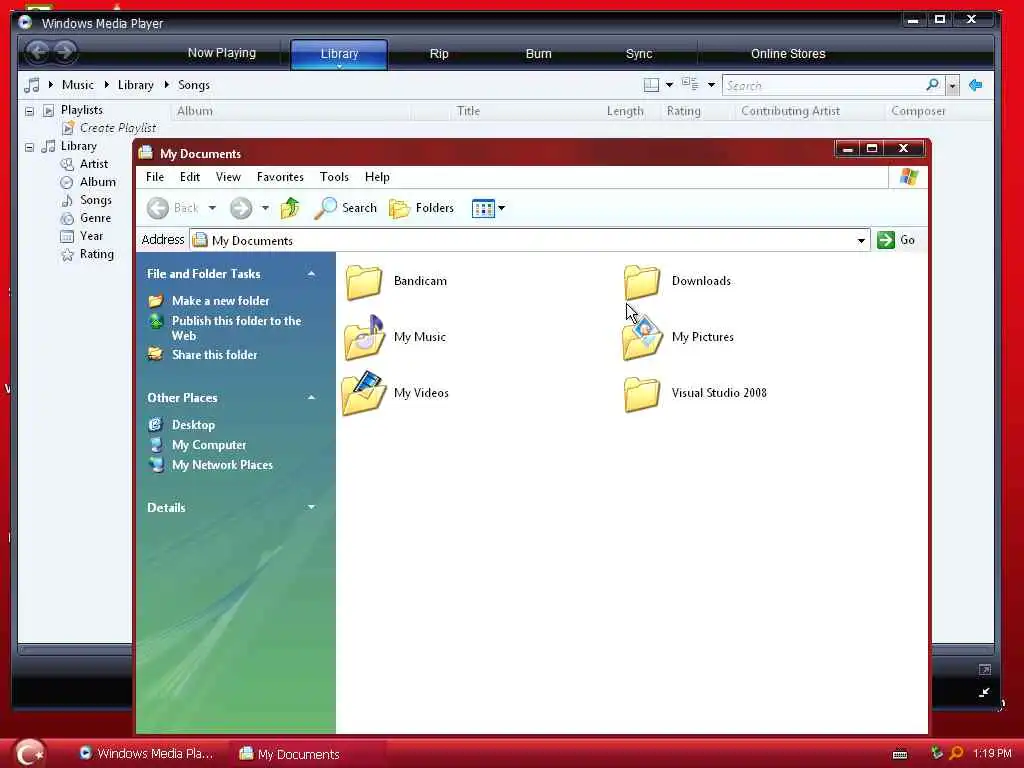Collapse File and Folder Tasks panel
Screen dimensions: 1024x768
pos(312,274)
